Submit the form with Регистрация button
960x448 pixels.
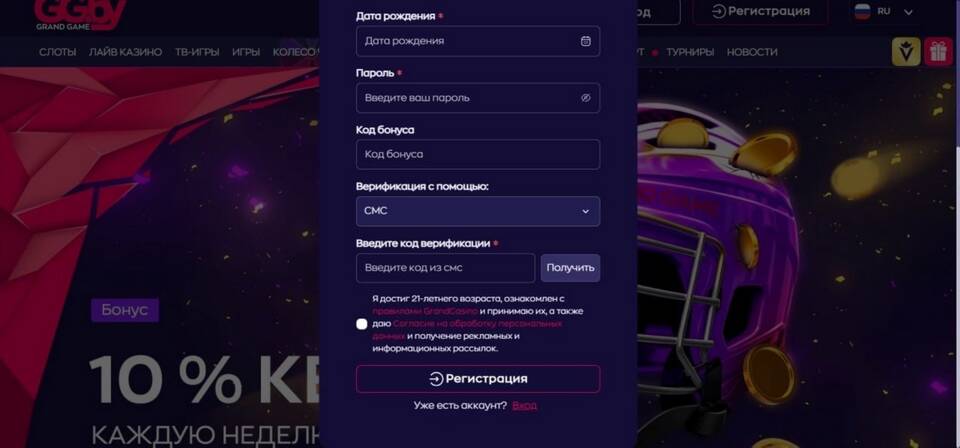point(478,379)
